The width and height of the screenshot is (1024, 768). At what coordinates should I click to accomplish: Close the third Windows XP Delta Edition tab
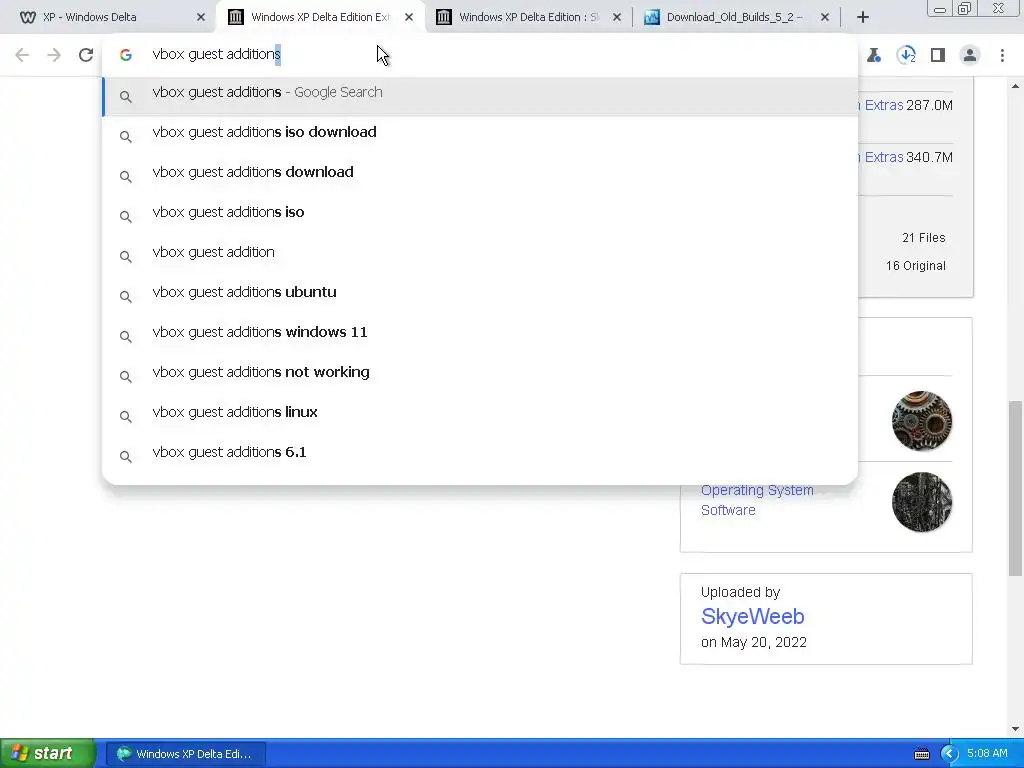point(616,17)
